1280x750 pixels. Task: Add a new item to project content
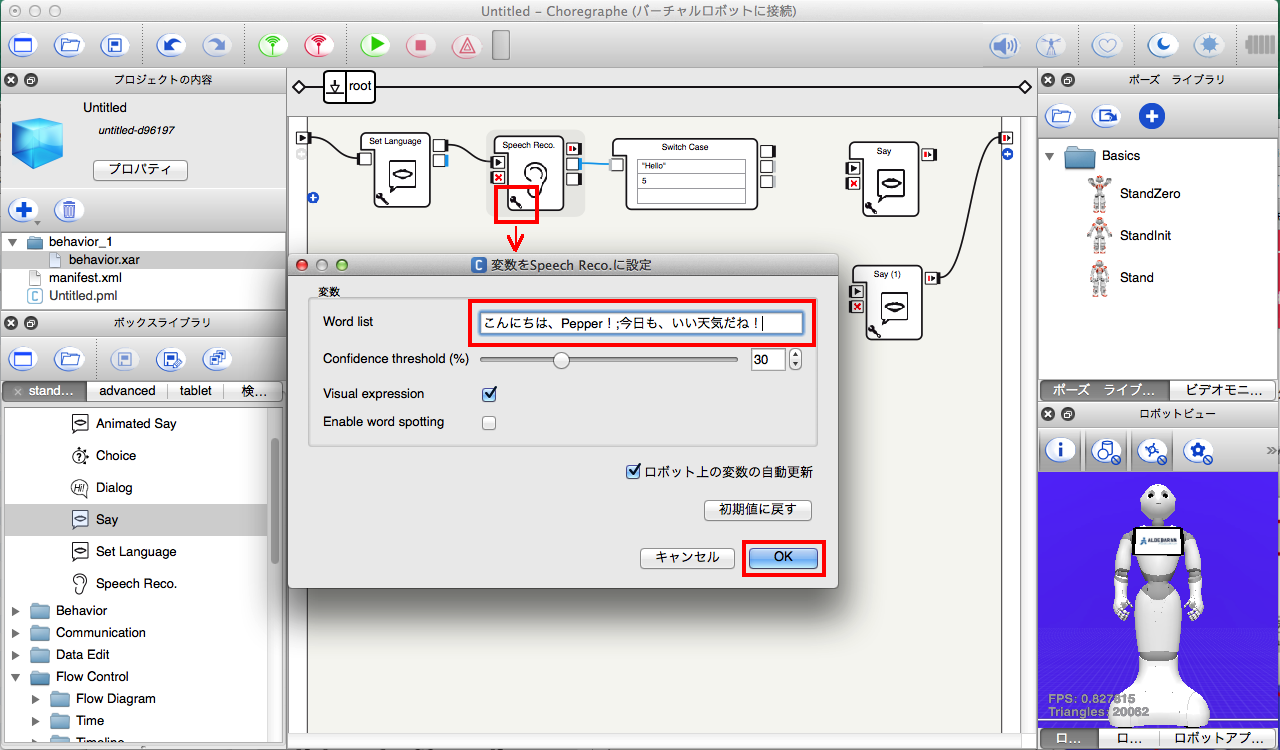(23, 210)
